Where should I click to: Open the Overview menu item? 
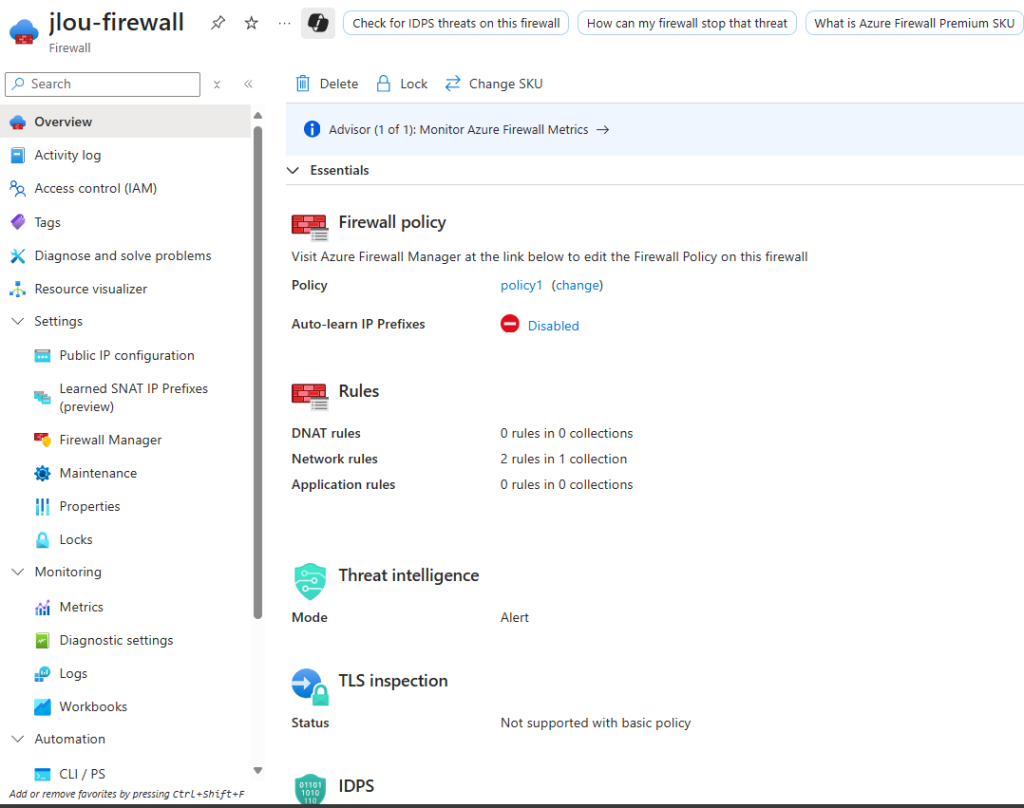click(x=125, y=121)
